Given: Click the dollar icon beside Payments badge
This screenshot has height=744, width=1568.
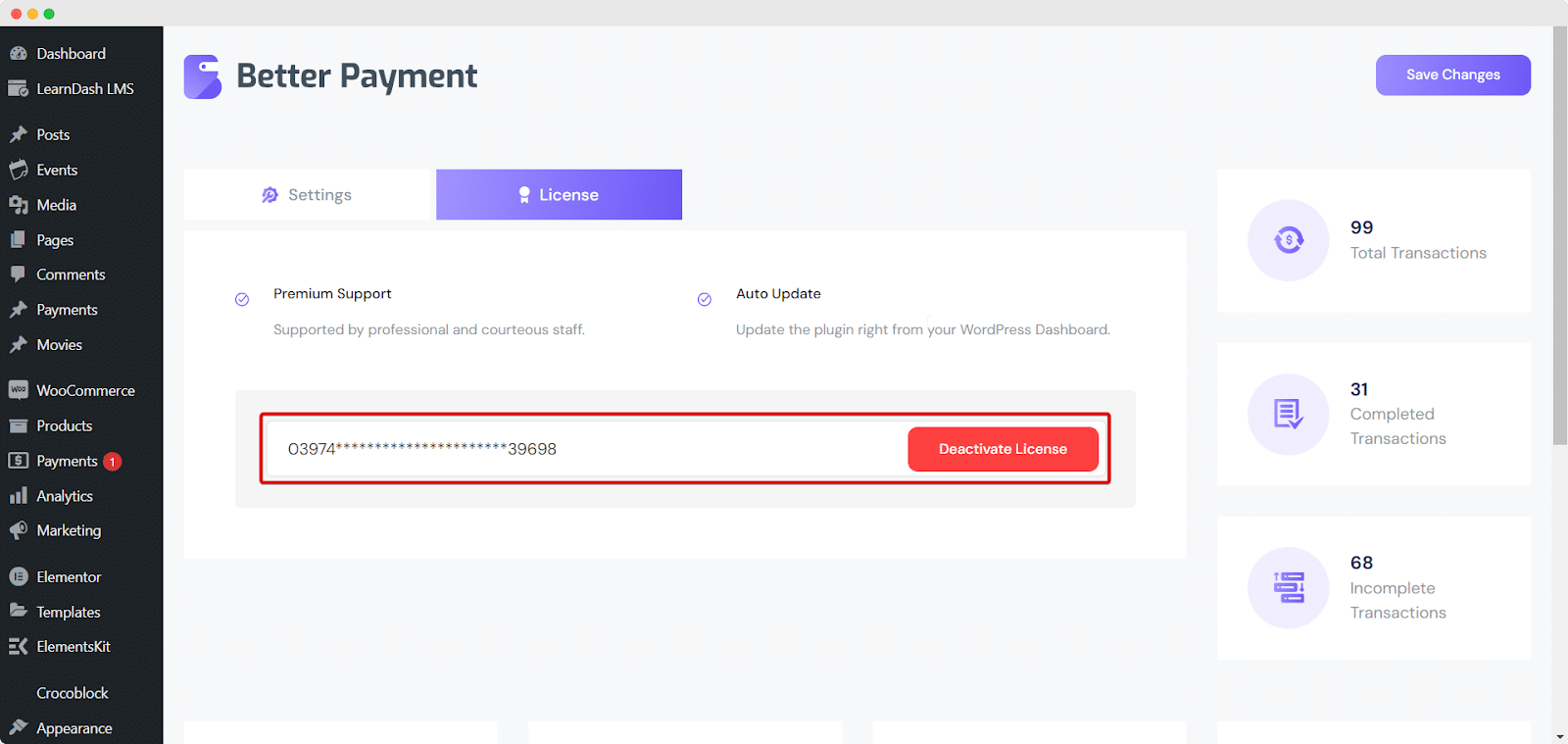Looking at the screenshot, I should [18, 461].
